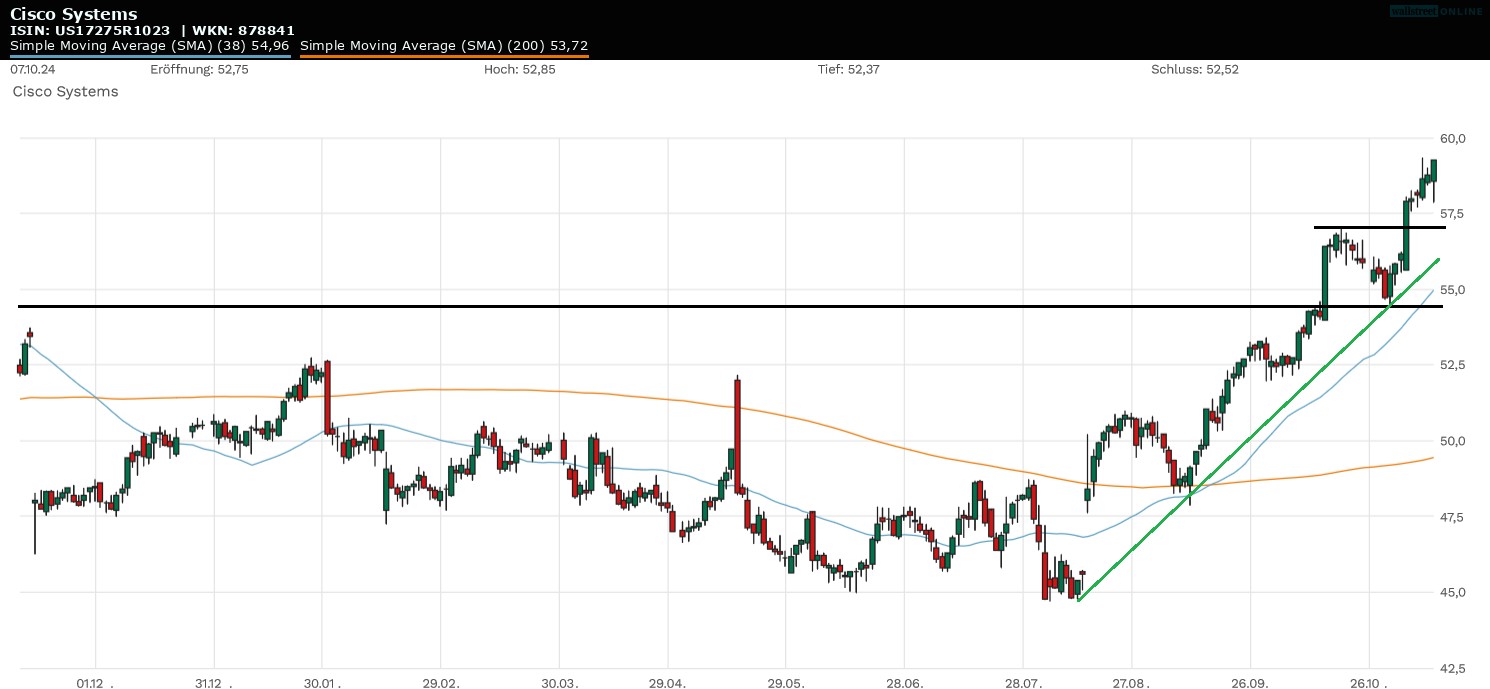Viewport: 1490px width, 689px height.
Task: Click the Schluss 52,52 value
Action: [x=1194, y=70]
